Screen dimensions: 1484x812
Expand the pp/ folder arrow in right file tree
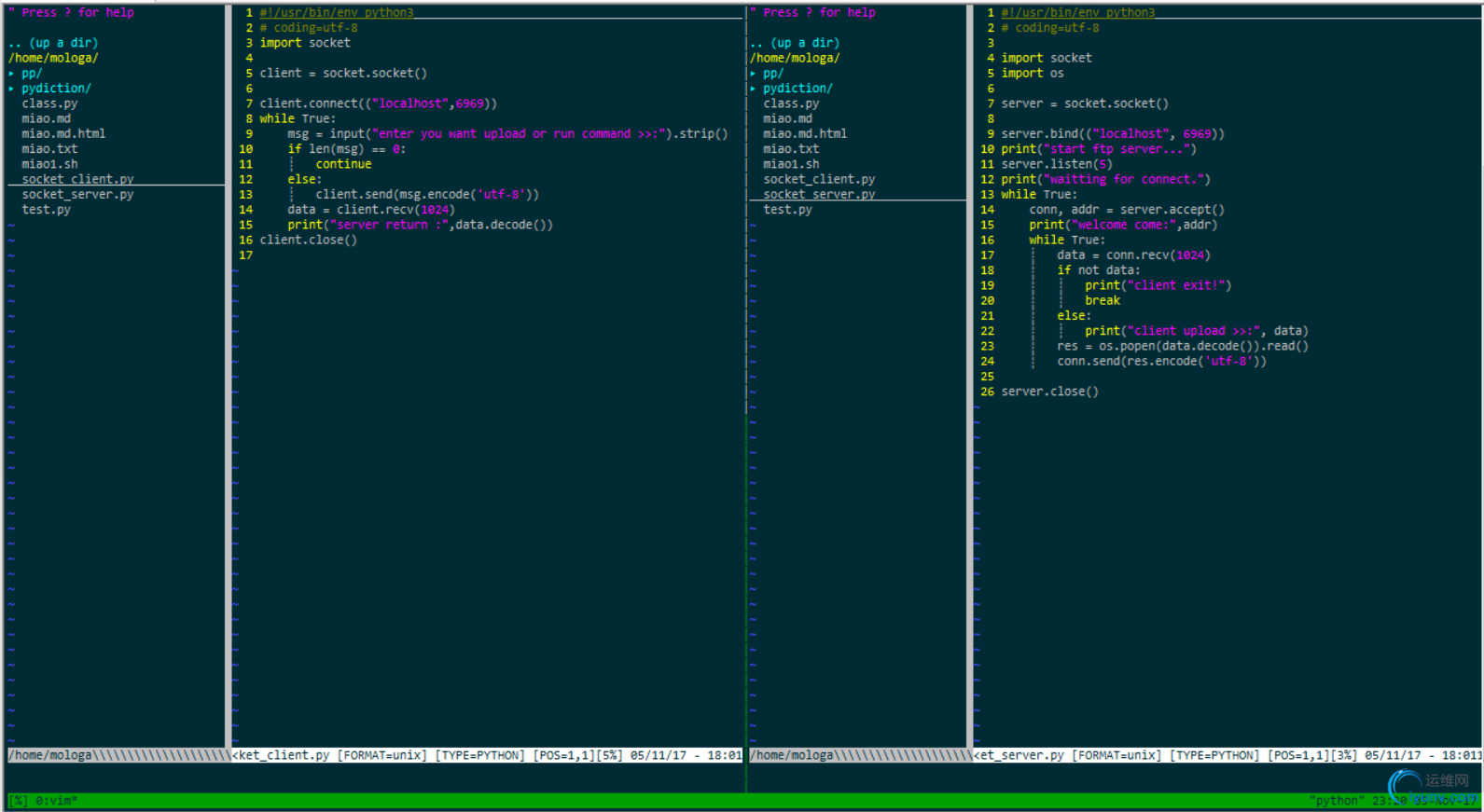pos(753,74)
